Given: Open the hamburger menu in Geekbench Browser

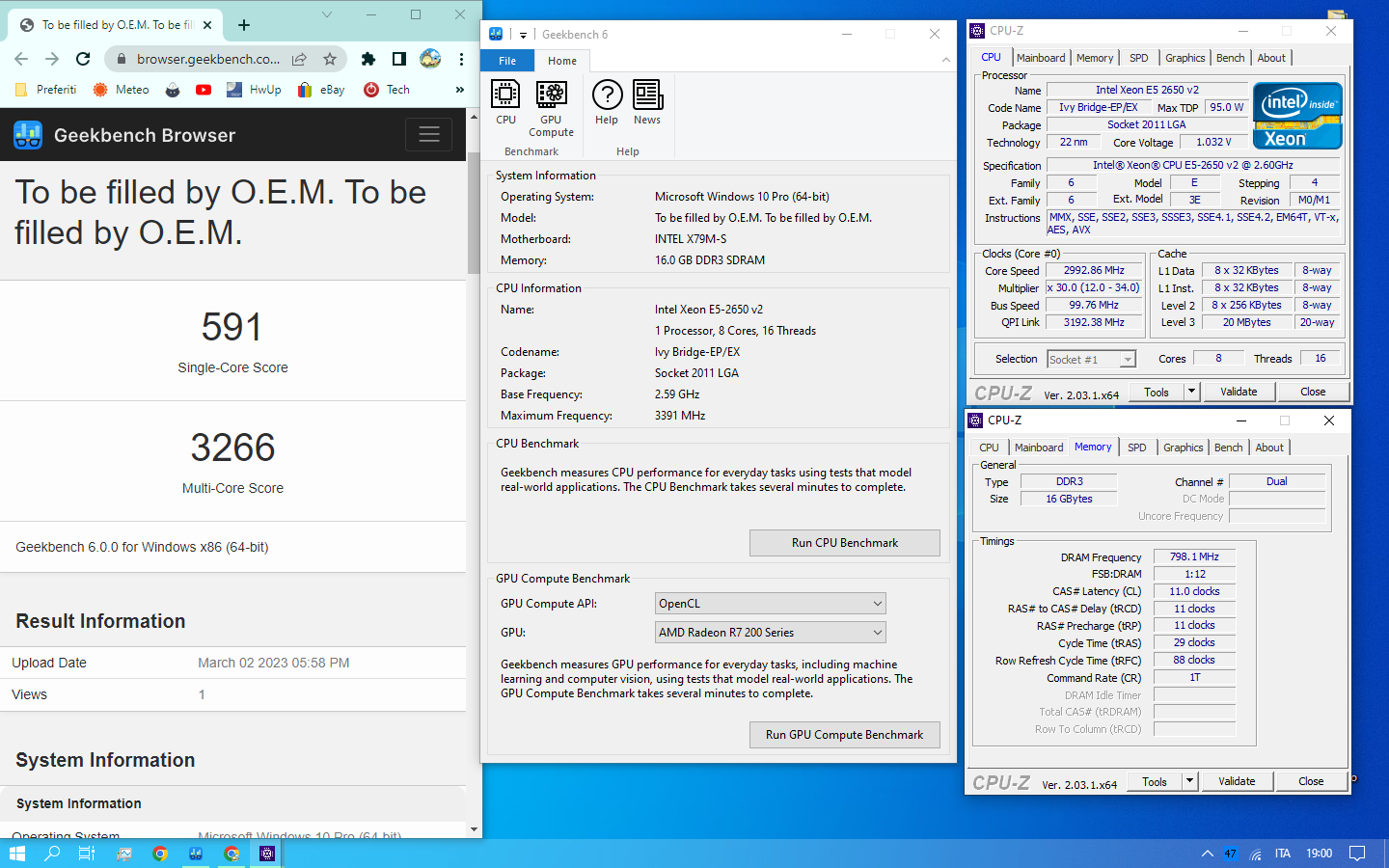Looking at the screenshot, I should click(x=429, y=135).
